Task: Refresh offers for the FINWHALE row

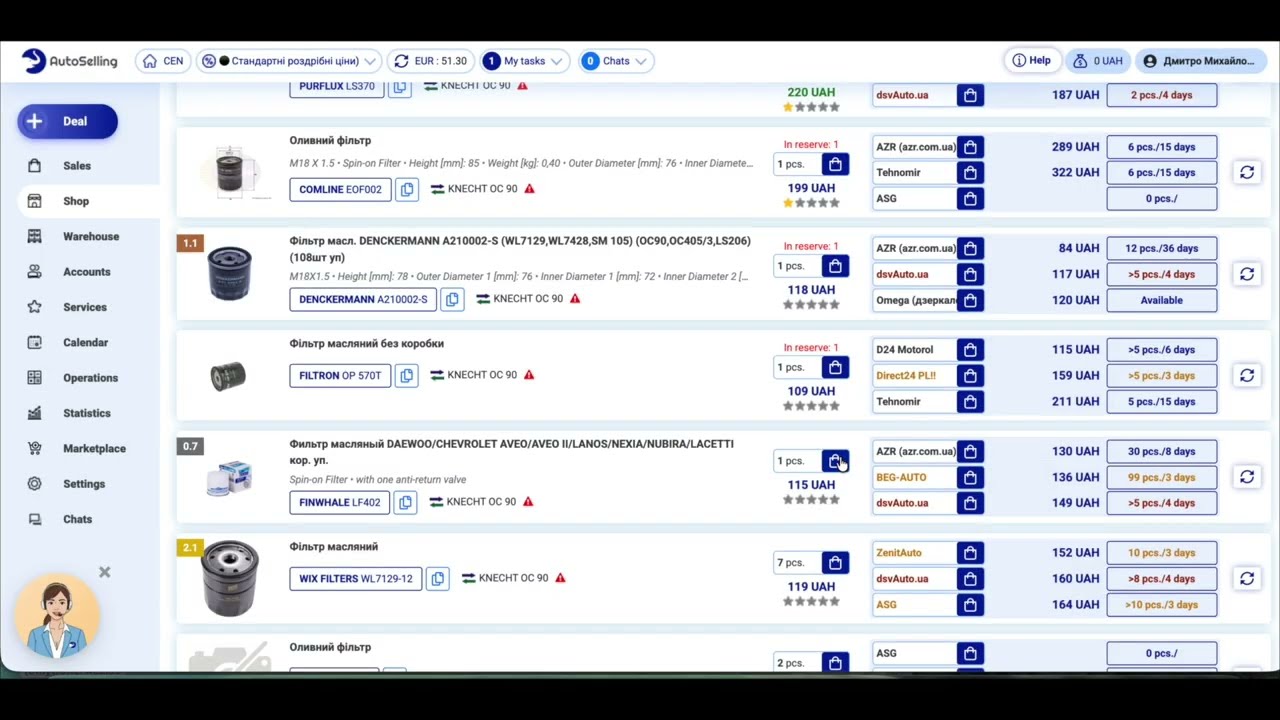Action: tap(1247, 477)
